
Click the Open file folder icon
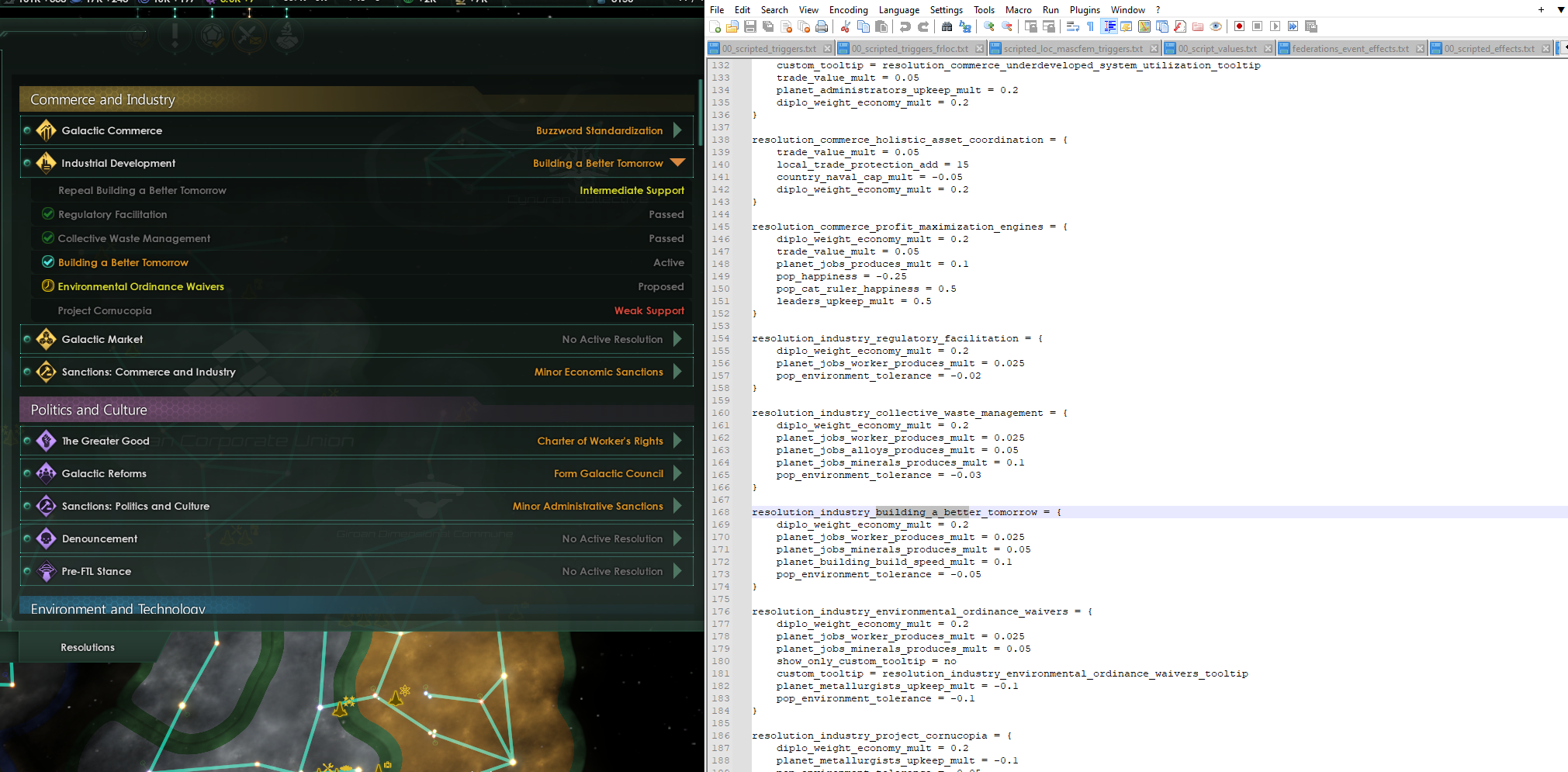click(732, 26)
